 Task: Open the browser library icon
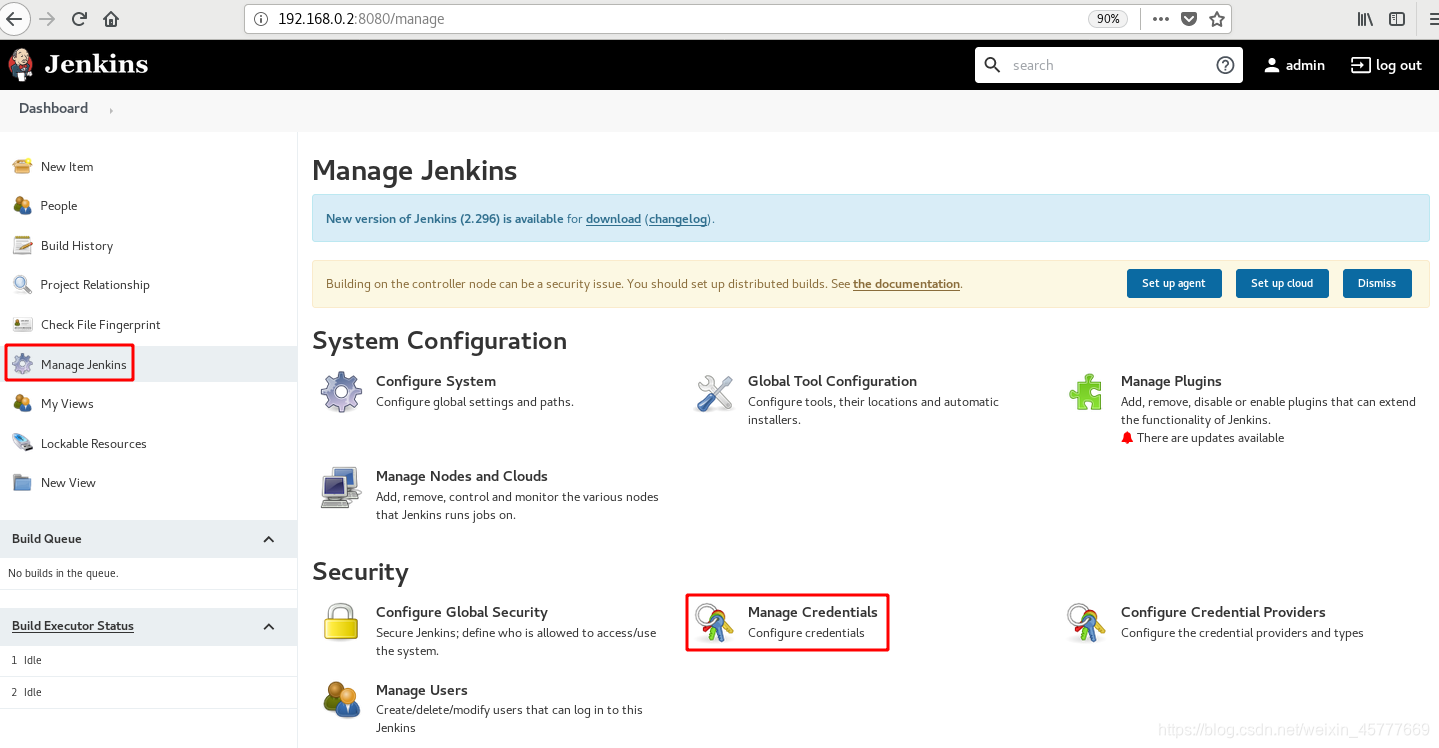pyautogui.click(x=1365, y=18)
